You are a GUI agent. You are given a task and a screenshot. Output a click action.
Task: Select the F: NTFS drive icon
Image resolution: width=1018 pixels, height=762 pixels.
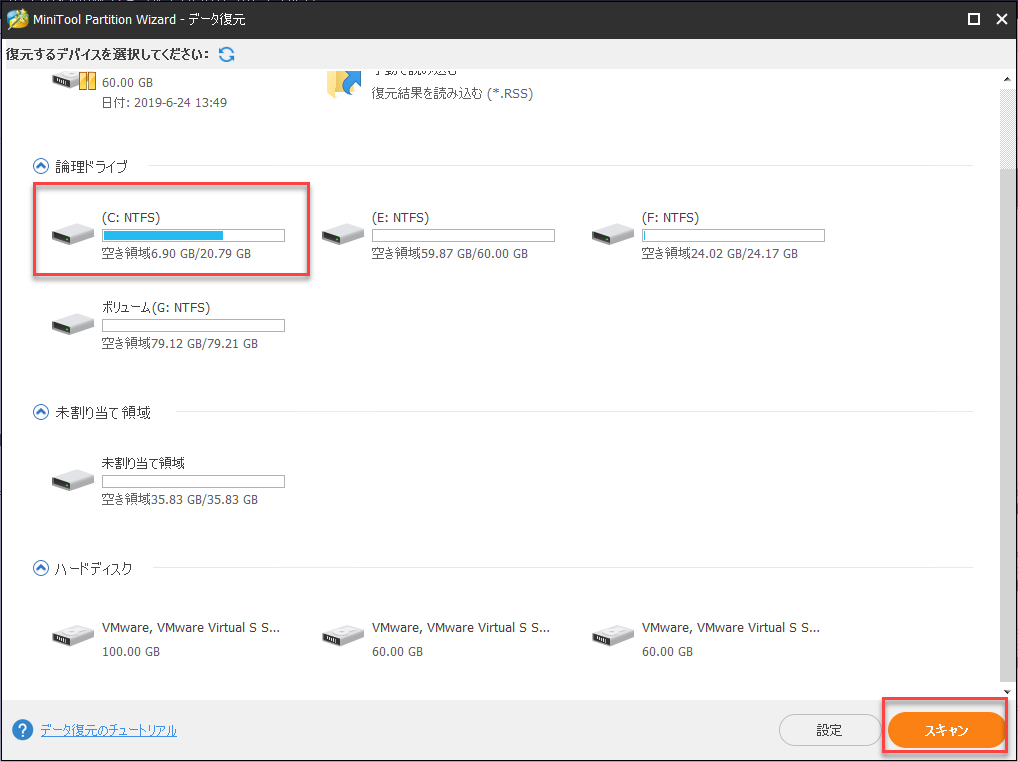613,234
